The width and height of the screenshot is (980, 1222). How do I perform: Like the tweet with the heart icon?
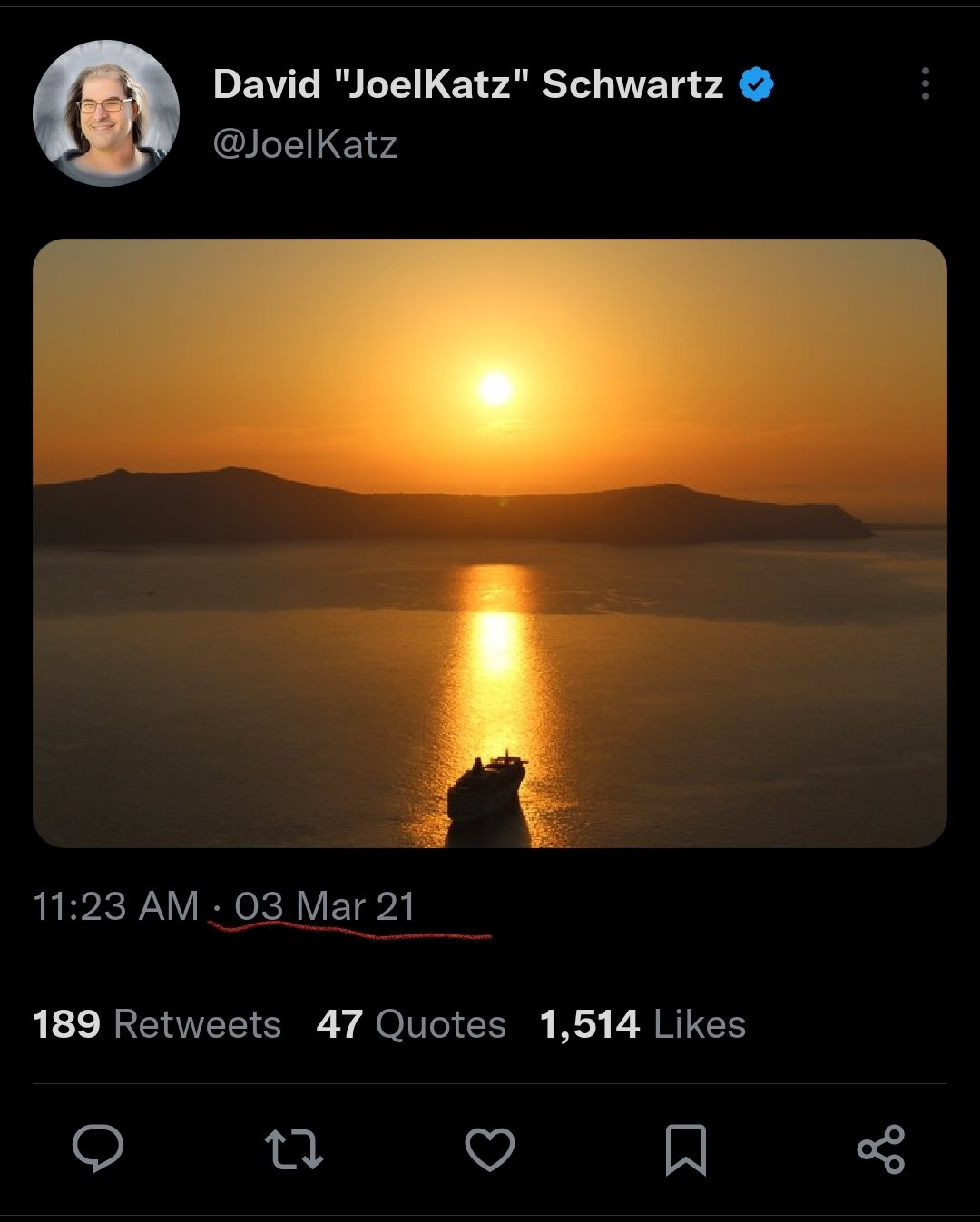pyautogui.click(x=490, y=1149)
